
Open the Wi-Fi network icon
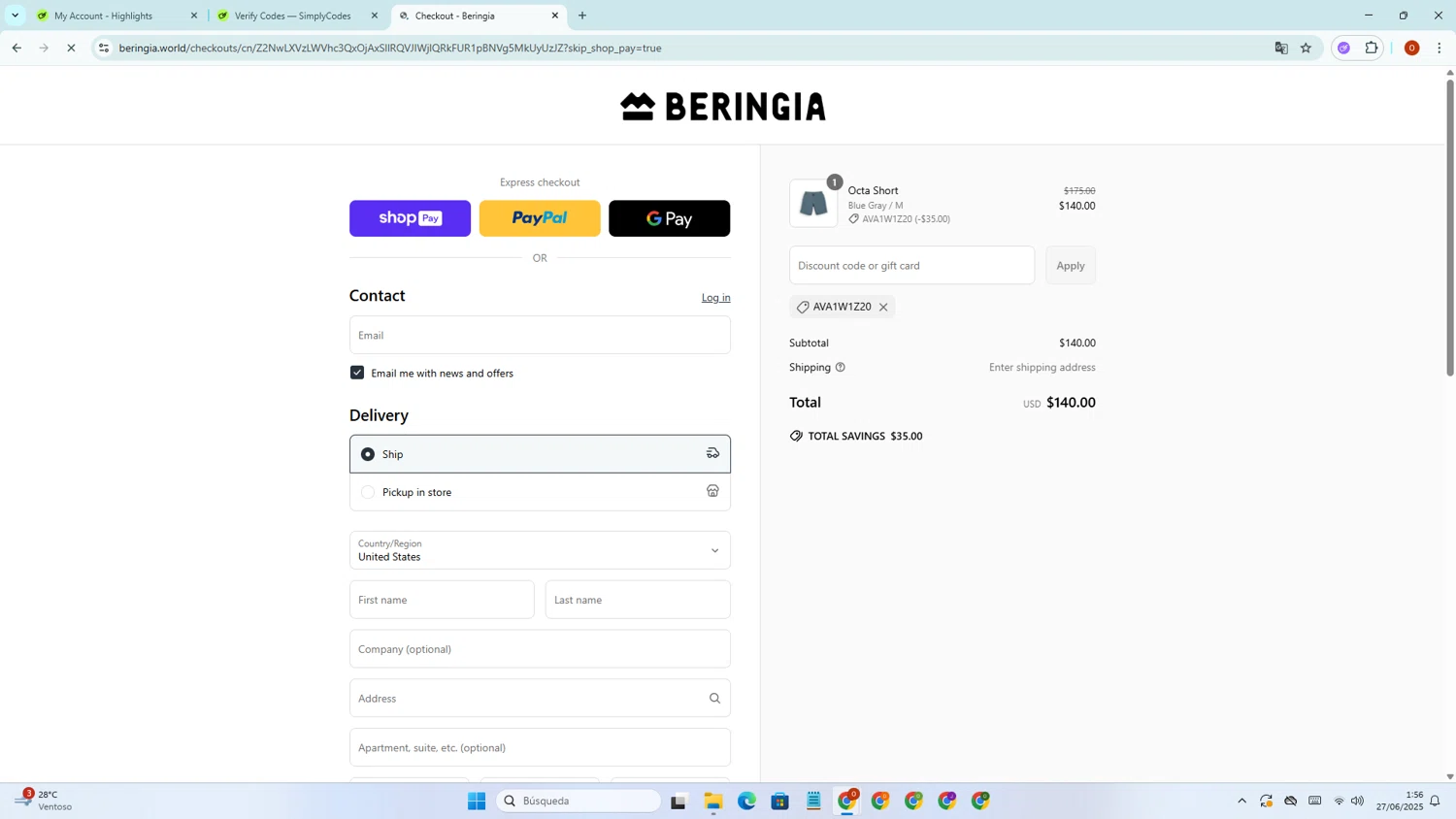(1339, 801)
